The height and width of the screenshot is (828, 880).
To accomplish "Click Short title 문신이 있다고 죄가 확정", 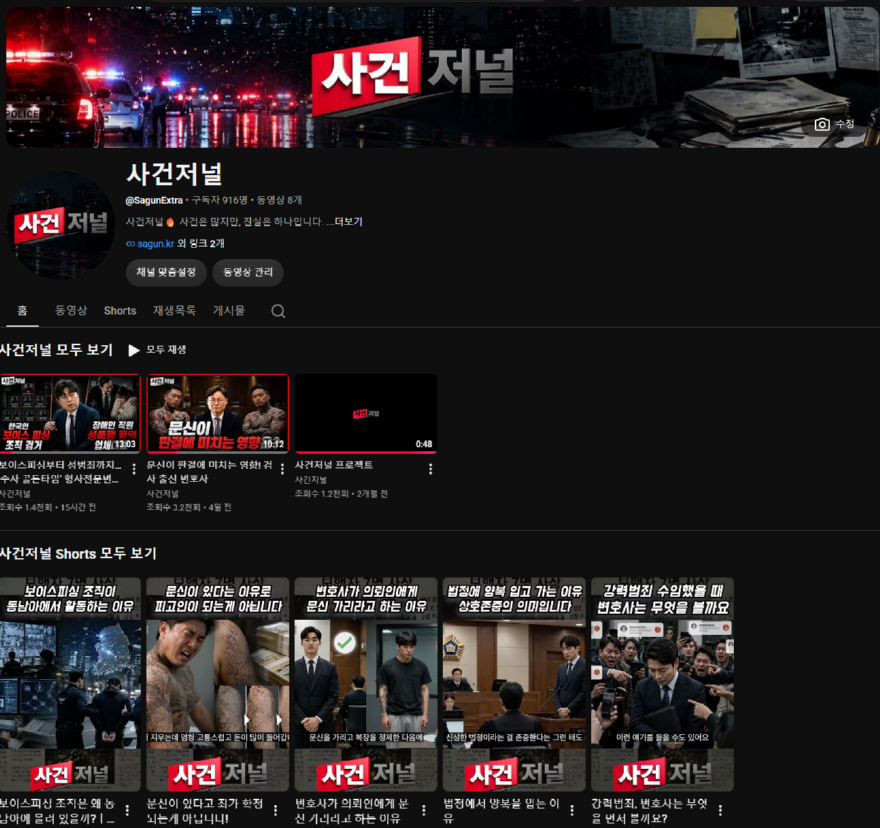I will (204, 811).
